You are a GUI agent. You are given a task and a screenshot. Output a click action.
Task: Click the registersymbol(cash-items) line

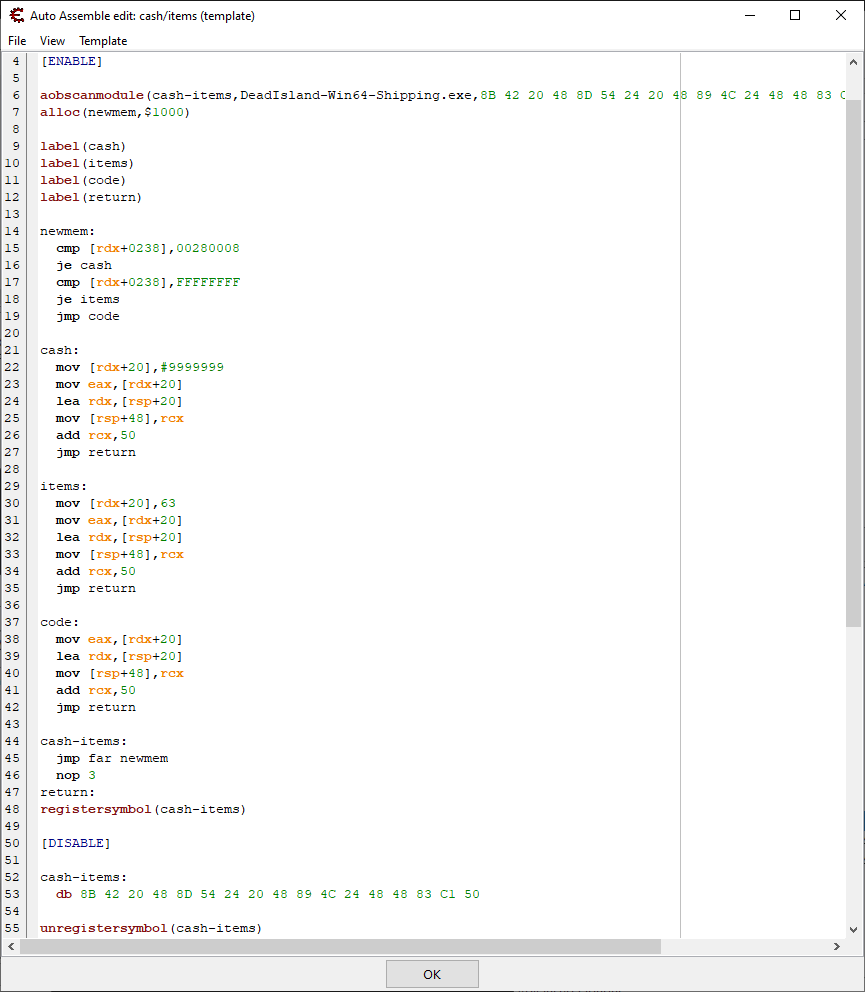(142, 809)
